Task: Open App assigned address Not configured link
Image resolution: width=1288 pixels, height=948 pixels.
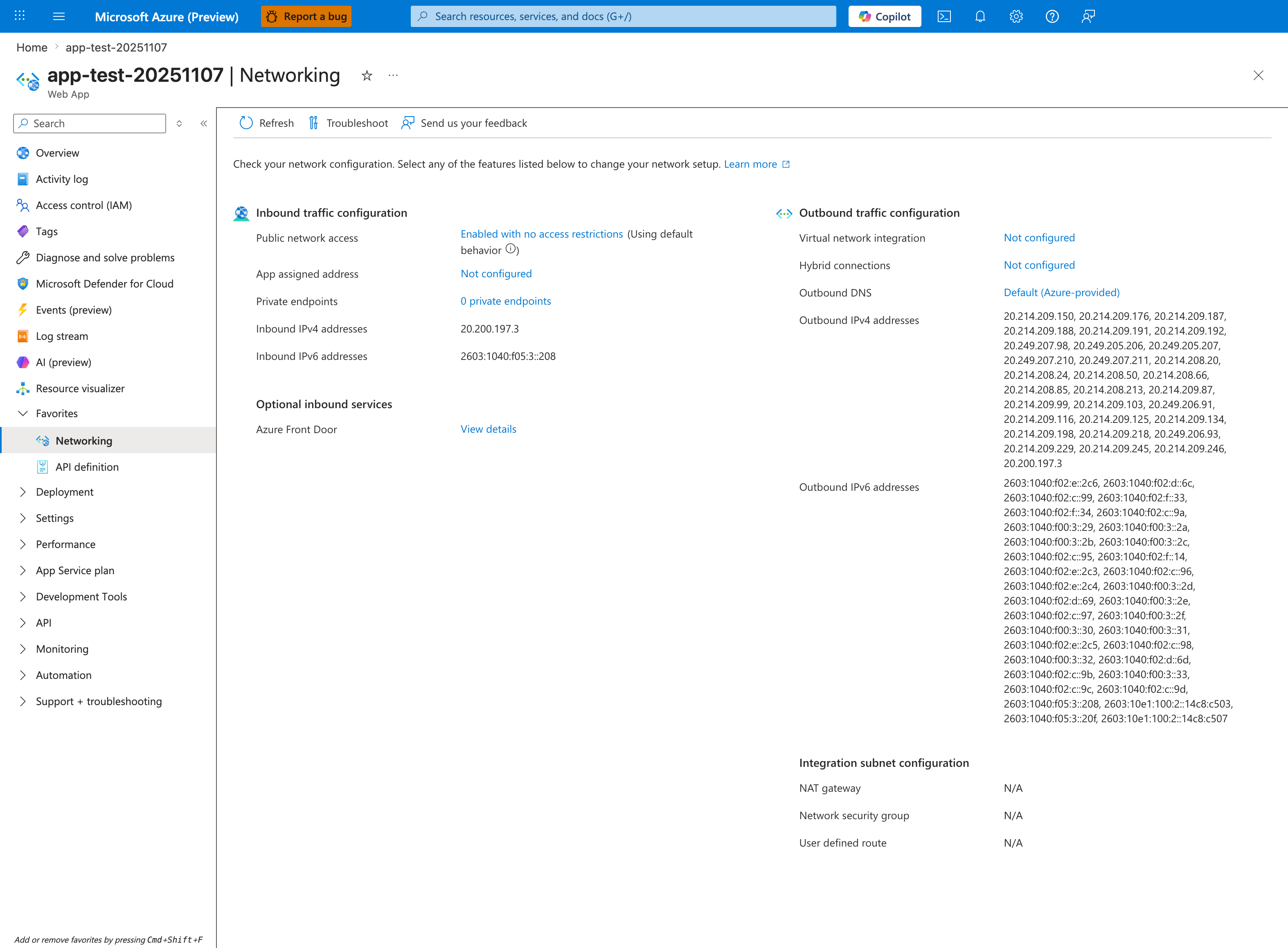Action: click(x=496, y=274)
